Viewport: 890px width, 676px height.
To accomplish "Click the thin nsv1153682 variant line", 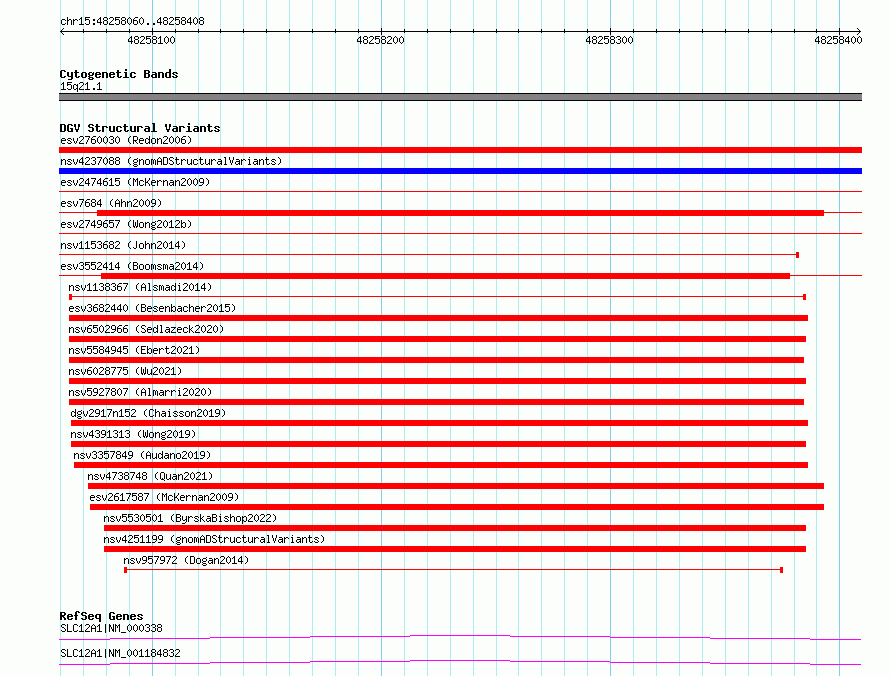I will point(429,255).
